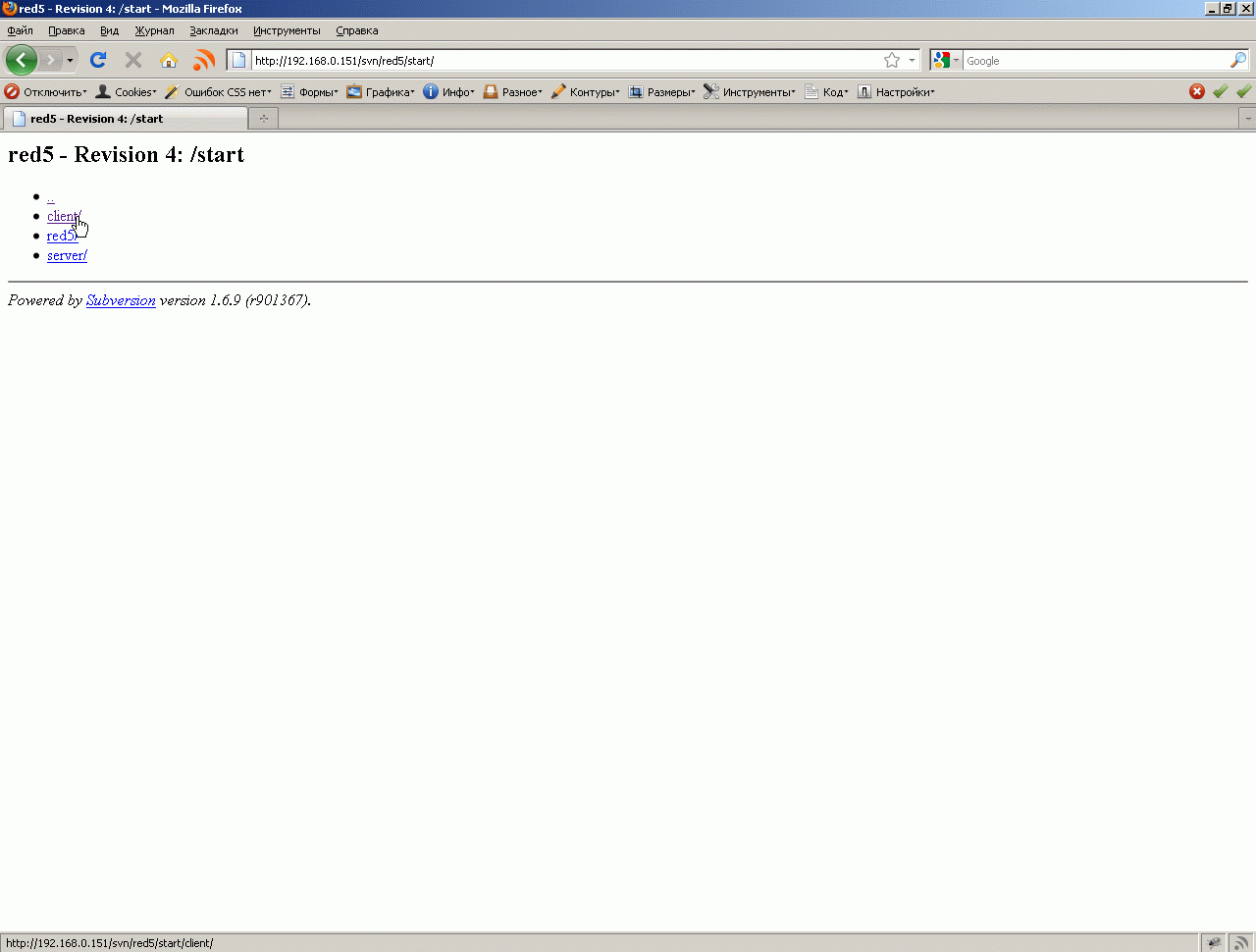This screenshot has width=1256, height=952.
Task: Click the Инфо toolbar icon
Action: pyautogui.click(x=431, y=92)
